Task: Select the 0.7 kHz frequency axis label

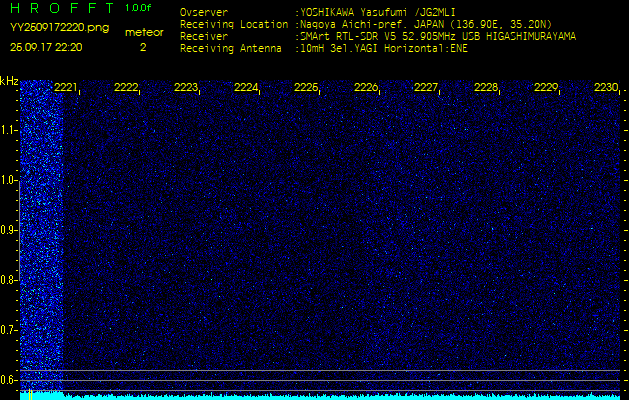Action: pos(9,329)
